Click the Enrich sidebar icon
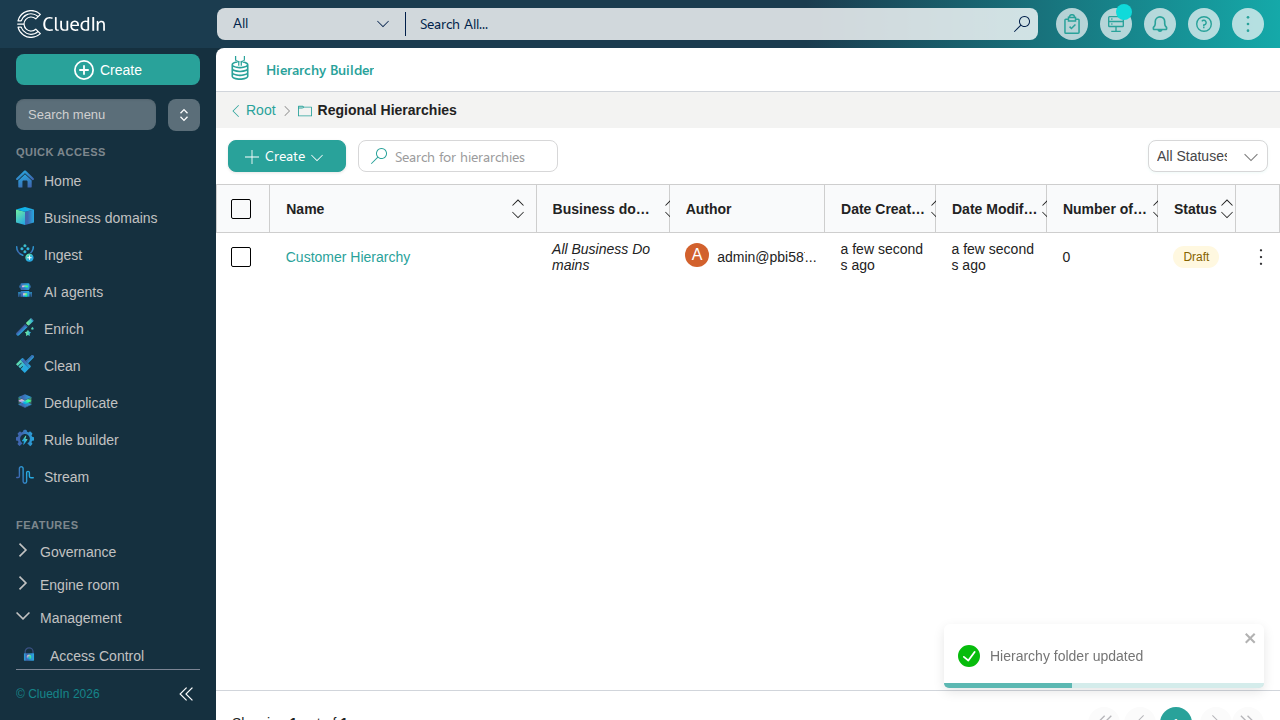This screenshot has width=1280, height=720. click(25, 328)
